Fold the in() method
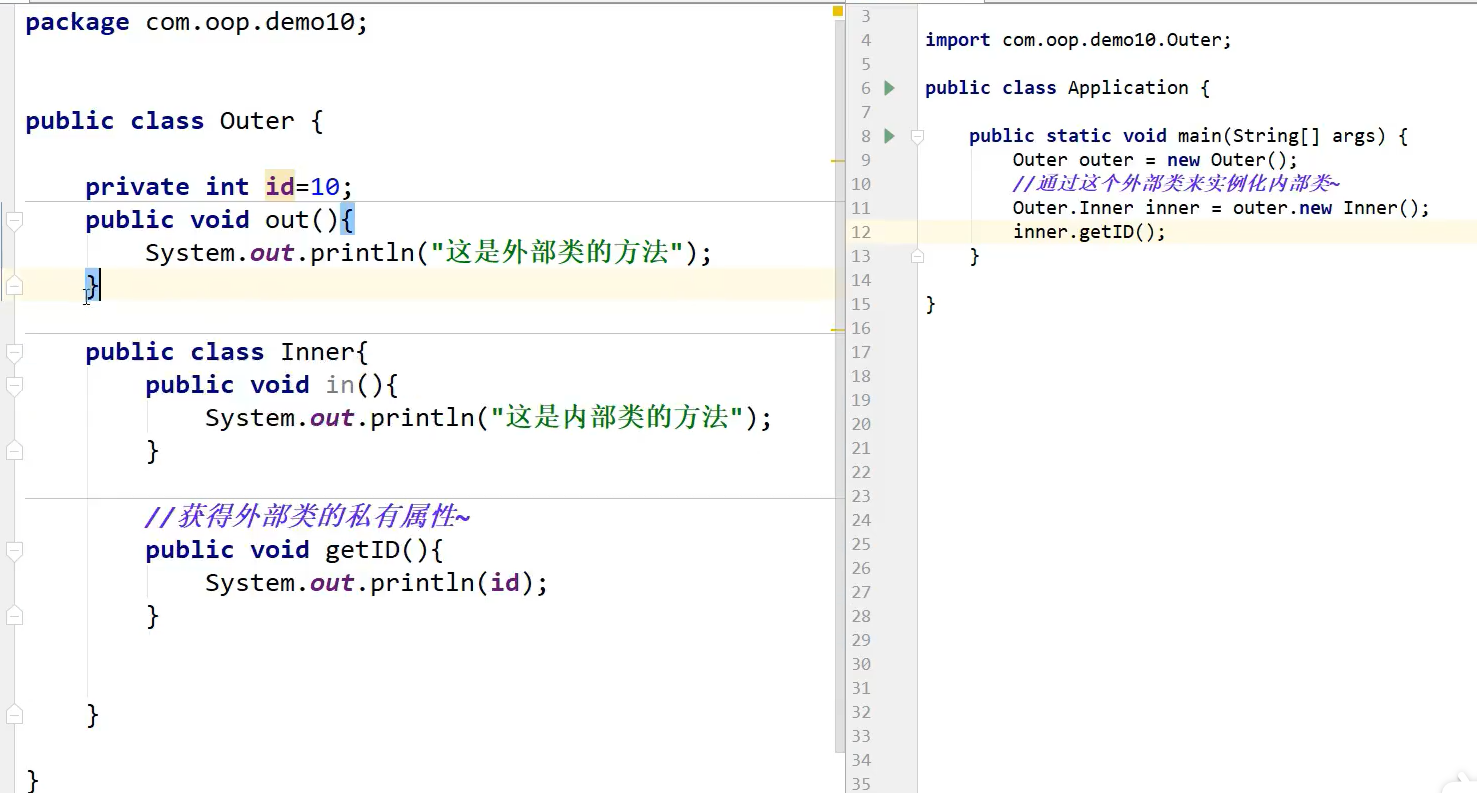The width and height of the screenshot is (1477, 793). [14, 386]
